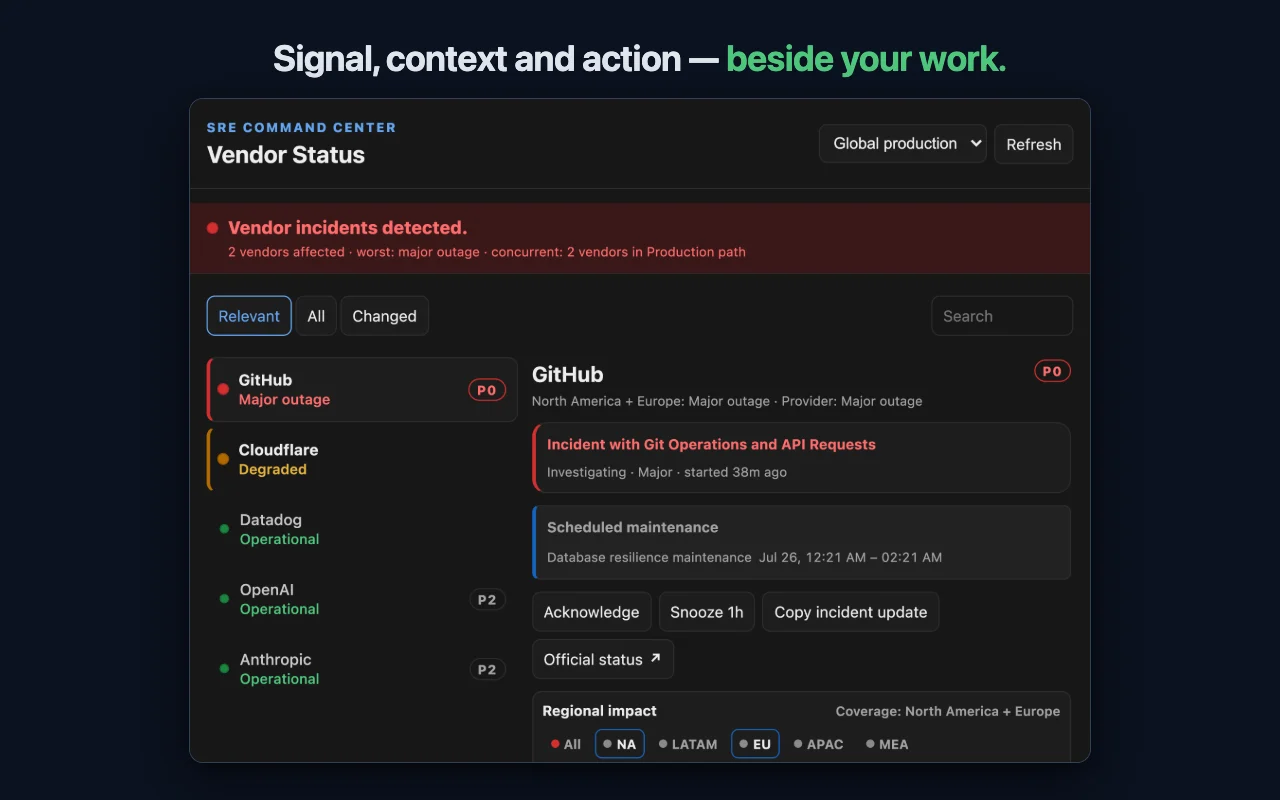Click the SRE COMMAND CENTER label
This screenshot has height=800, width=1280.
click(302, 127)
